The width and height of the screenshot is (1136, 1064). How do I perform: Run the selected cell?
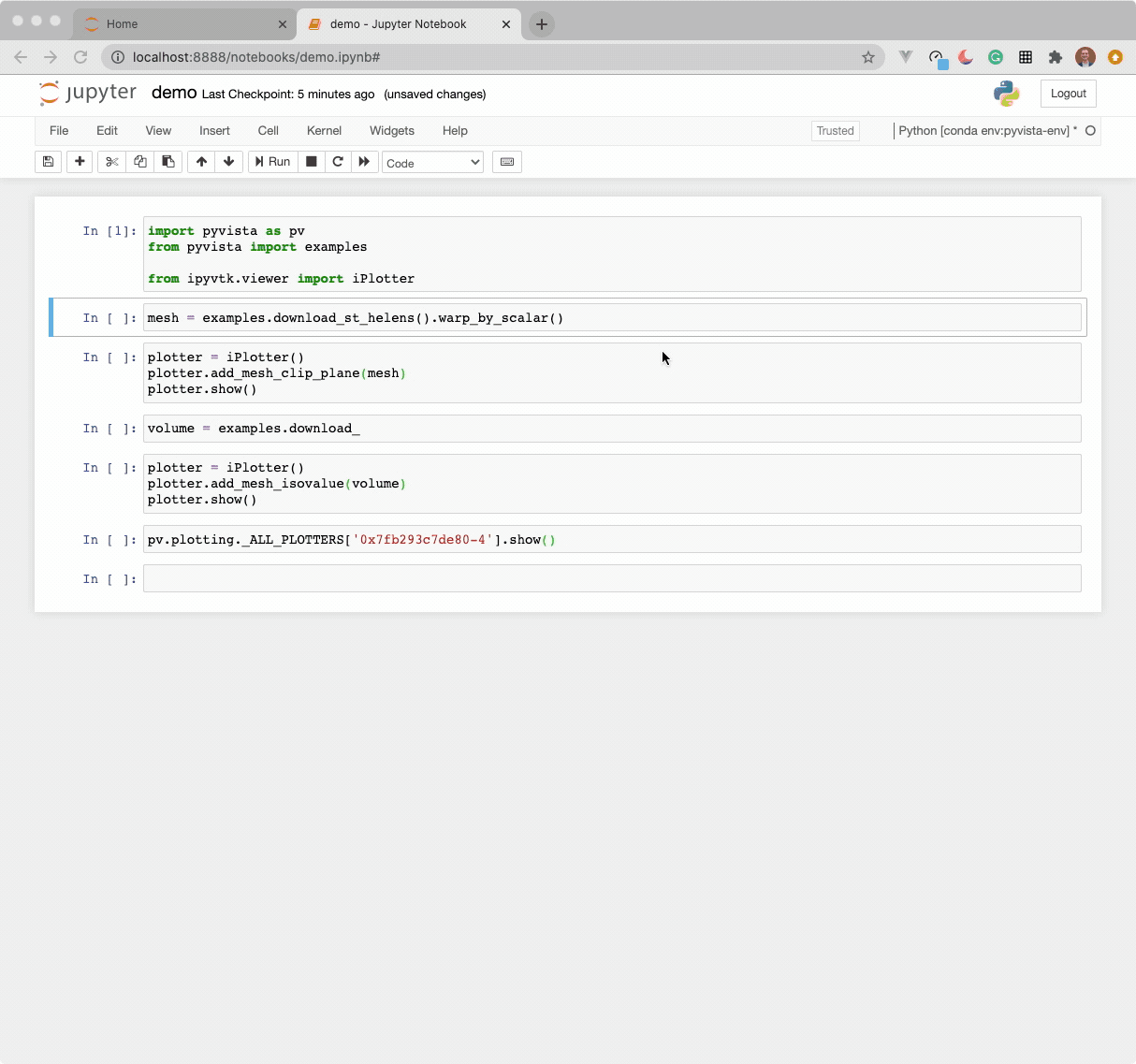[273, 162]
